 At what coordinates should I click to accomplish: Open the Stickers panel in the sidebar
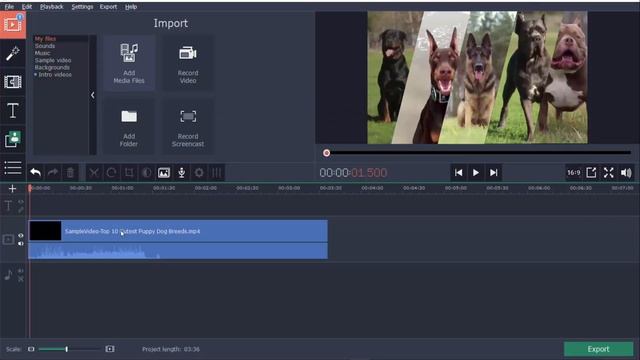tap(13, 139)
